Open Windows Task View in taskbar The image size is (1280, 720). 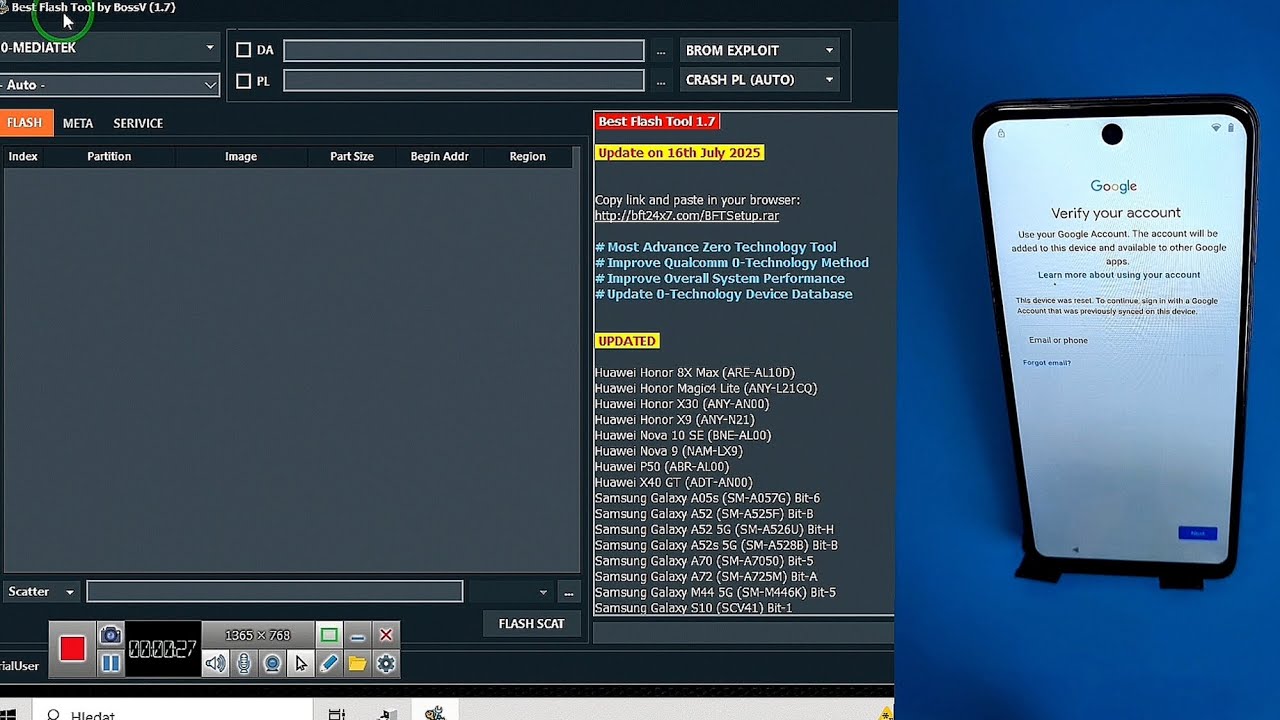(337, 714)
